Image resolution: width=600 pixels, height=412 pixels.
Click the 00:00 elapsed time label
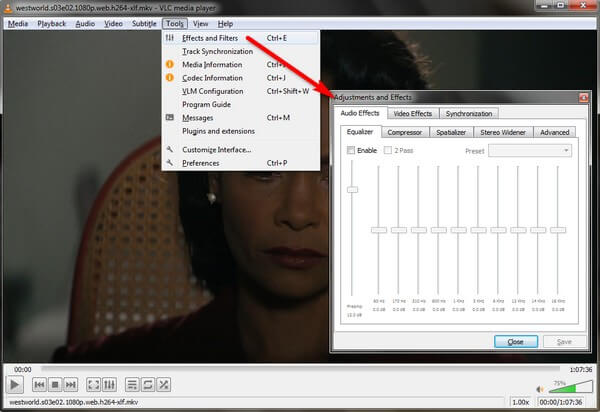23,370
